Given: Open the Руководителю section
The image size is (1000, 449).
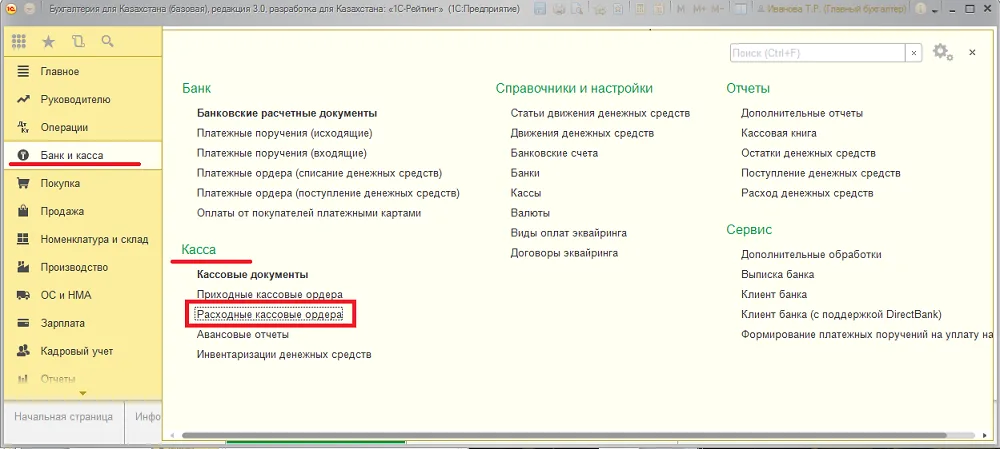Looking at the screenshot, I should pos(81,99).
